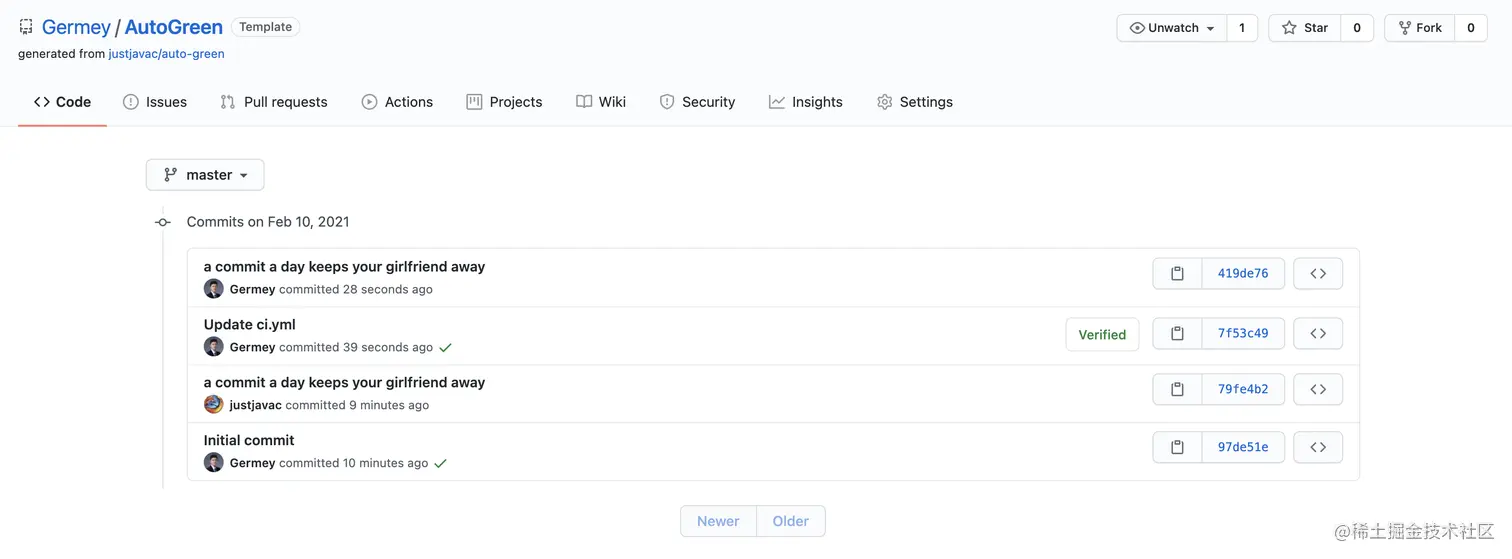Click Germey author name on 28 seconds ago commit
Image resolution: width=1512 pixels, height=559 pixels.
(x=253, y=289)
